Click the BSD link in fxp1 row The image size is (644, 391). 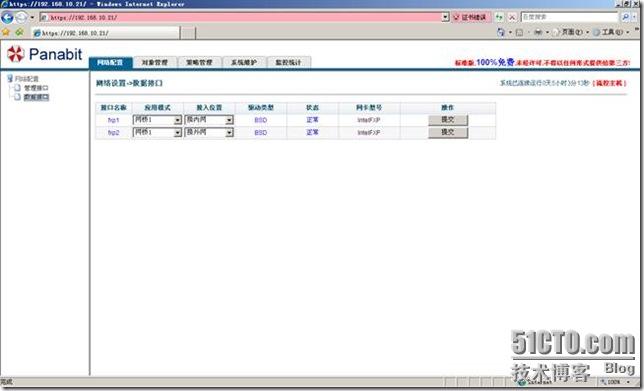click(261, 120)
